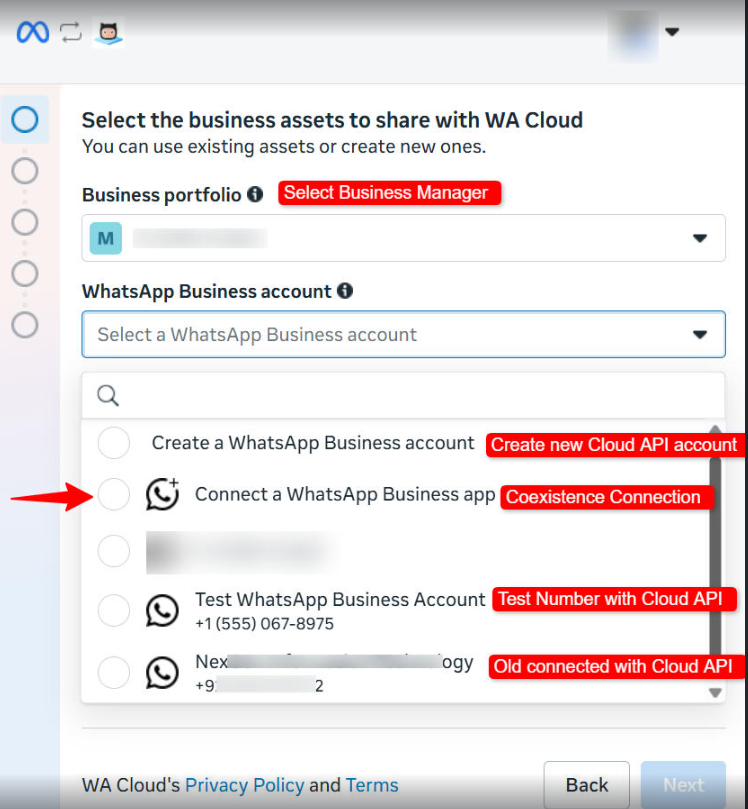
Task: Choose Connect a WhatsApp Business app option
Action: tap(344, 494)
